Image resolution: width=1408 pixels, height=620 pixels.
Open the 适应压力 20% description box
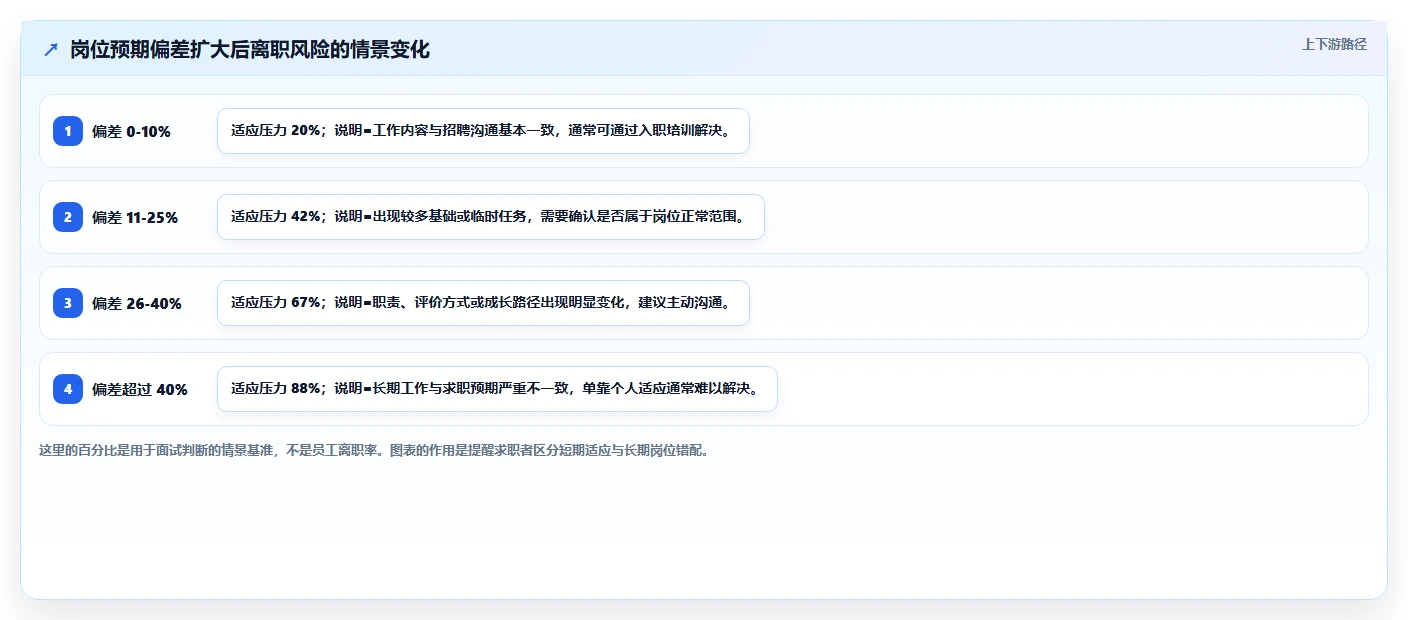483,131
